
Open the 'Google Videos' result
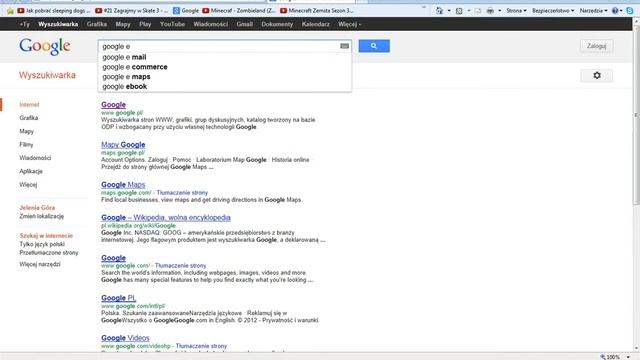tap(125, 338)
